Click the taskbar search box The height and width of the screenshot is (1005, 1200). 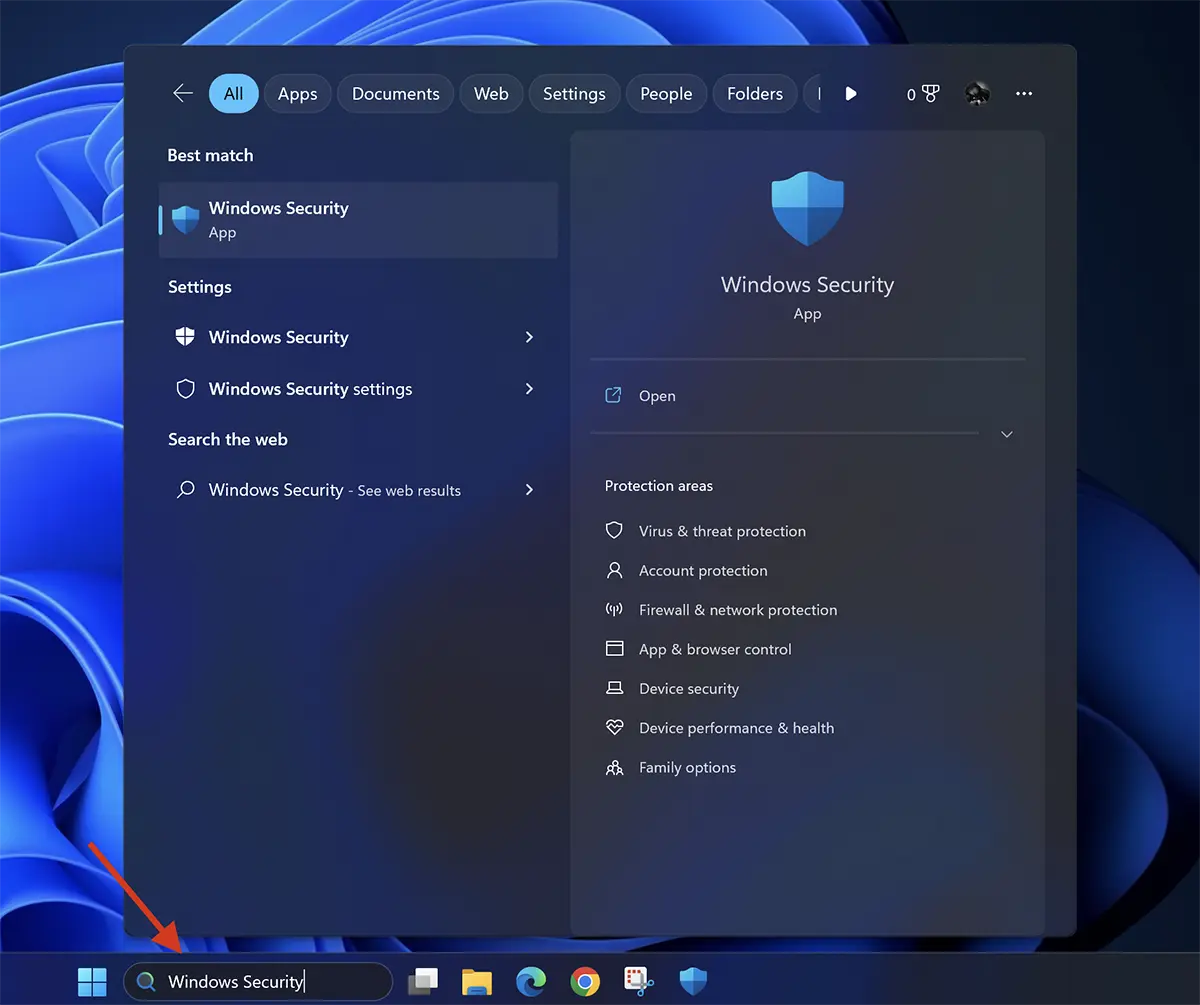tap(258, 982)
